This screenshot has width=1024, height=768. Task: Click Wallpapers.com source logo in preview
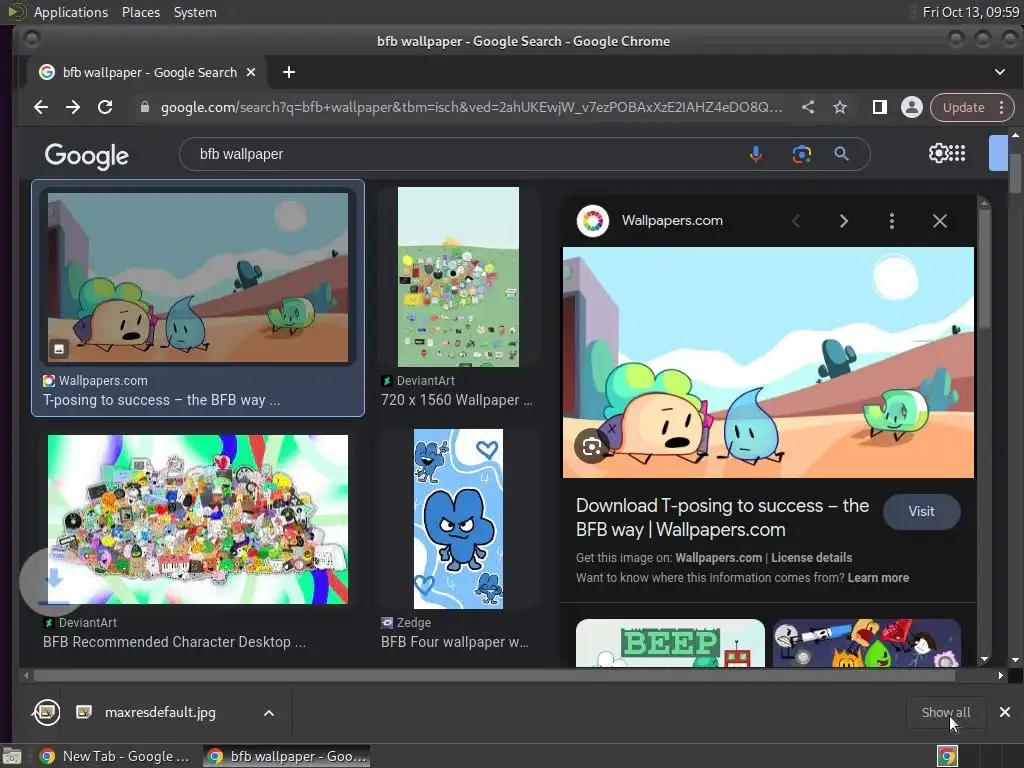[x=593, y=221]
